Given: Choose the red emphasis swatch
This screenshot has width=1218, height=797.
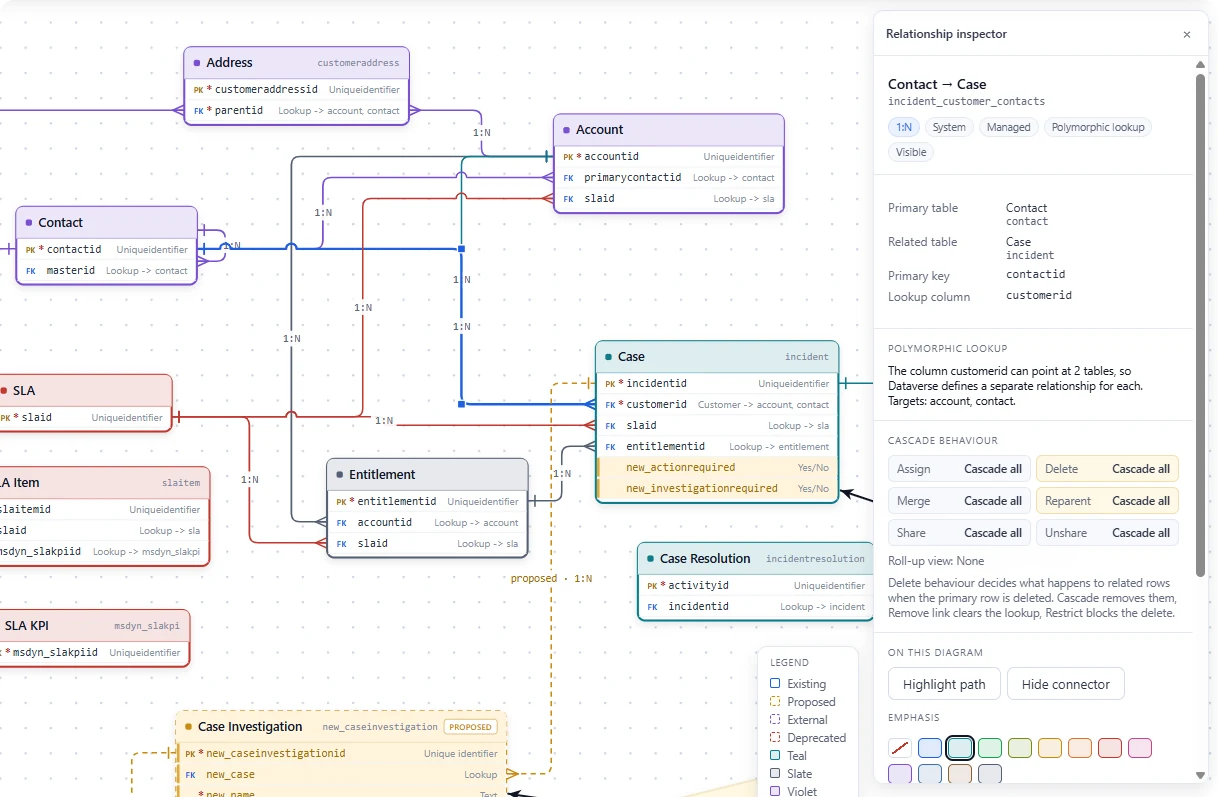Looking at the screenshot, I should tap(1110, 748).
